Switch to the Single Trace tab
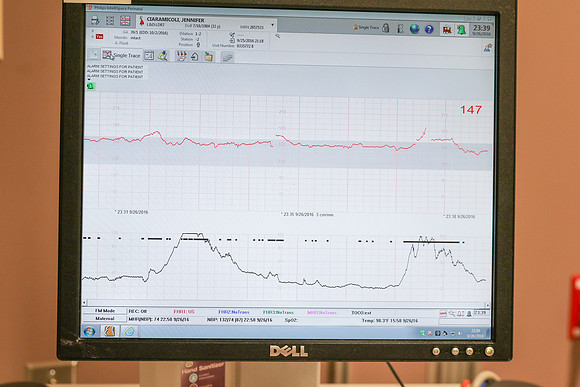The height and width of the screenshot is (387, 580). pos(122,55)
